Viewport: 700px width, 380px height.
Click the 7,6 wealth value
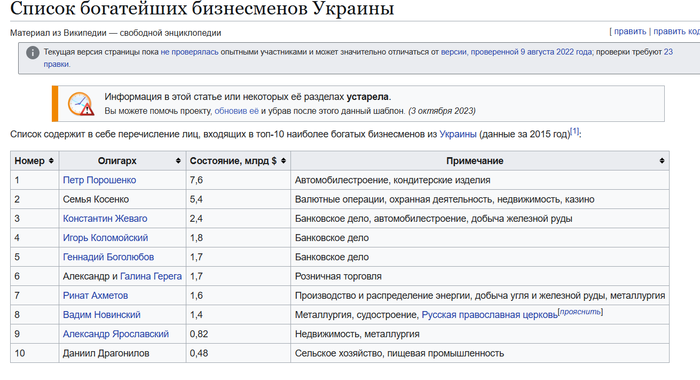point(196,180)
